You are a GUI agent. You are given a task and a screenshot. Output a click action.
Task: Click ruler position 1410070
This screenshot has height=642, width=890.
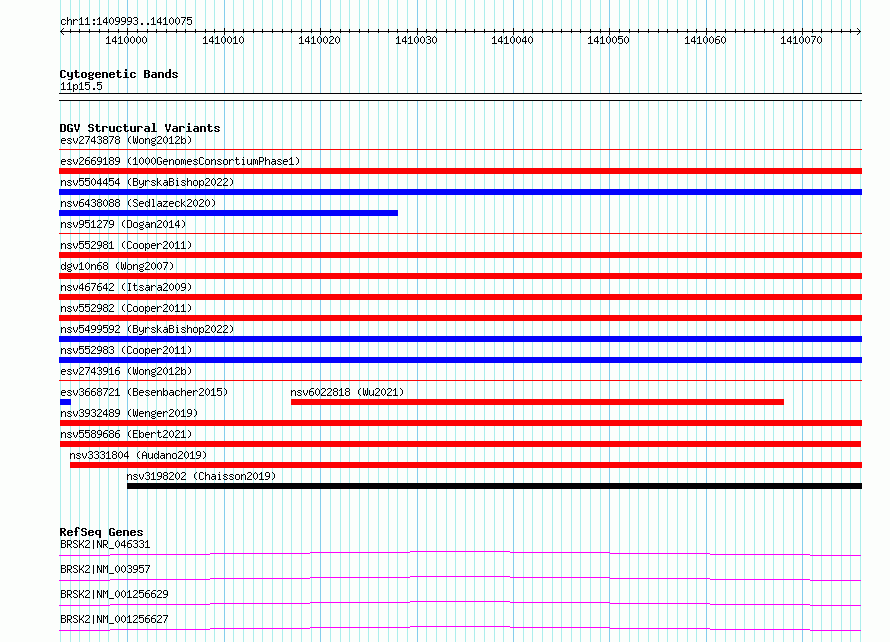point(801,40)
